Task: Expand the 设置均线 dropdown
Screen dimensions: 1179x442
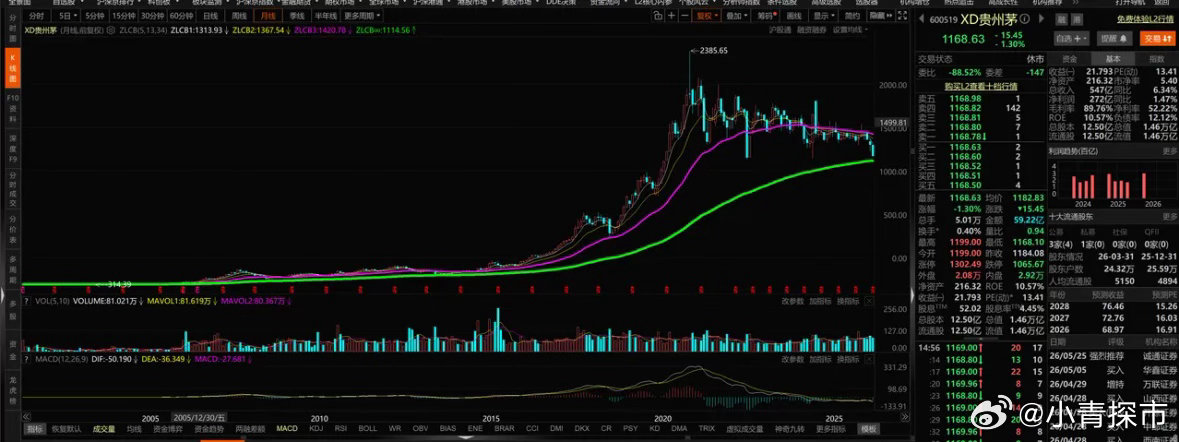Action: [850, 30]
